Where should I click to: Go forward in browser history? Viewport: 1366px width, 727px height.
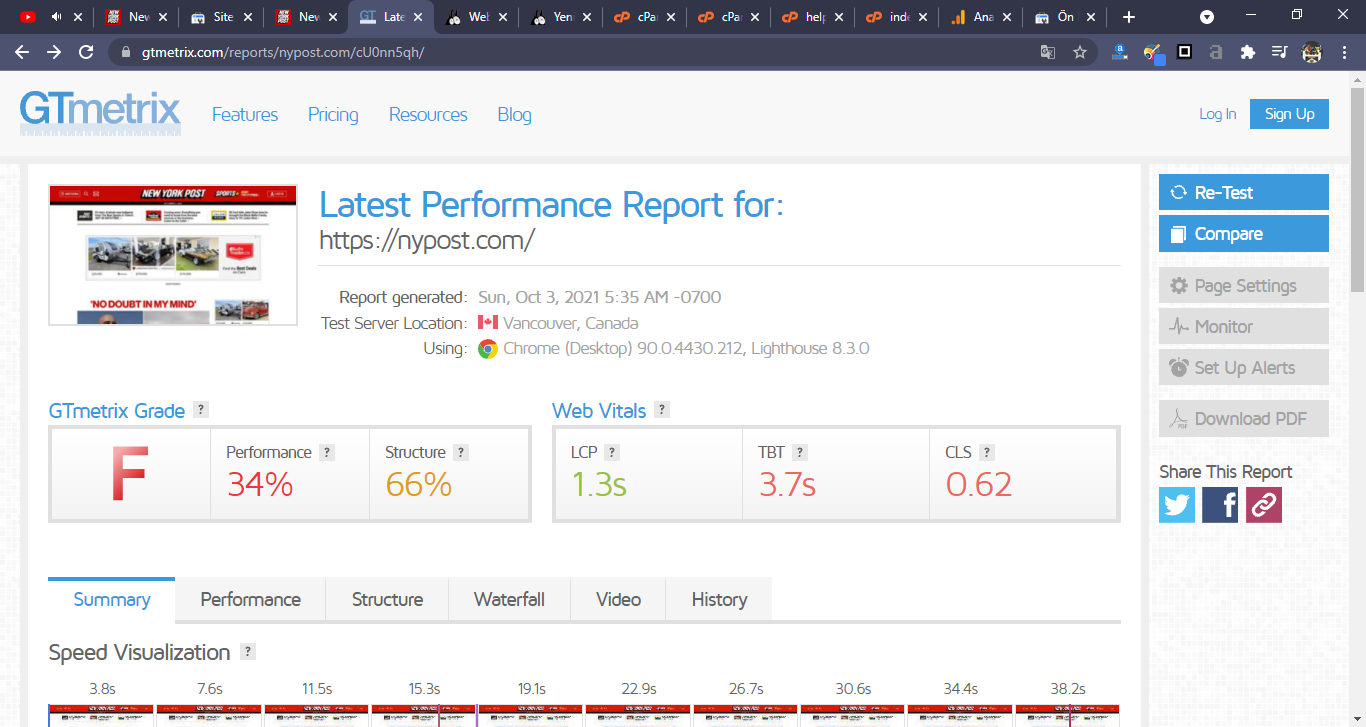click(x=54, y=52)
